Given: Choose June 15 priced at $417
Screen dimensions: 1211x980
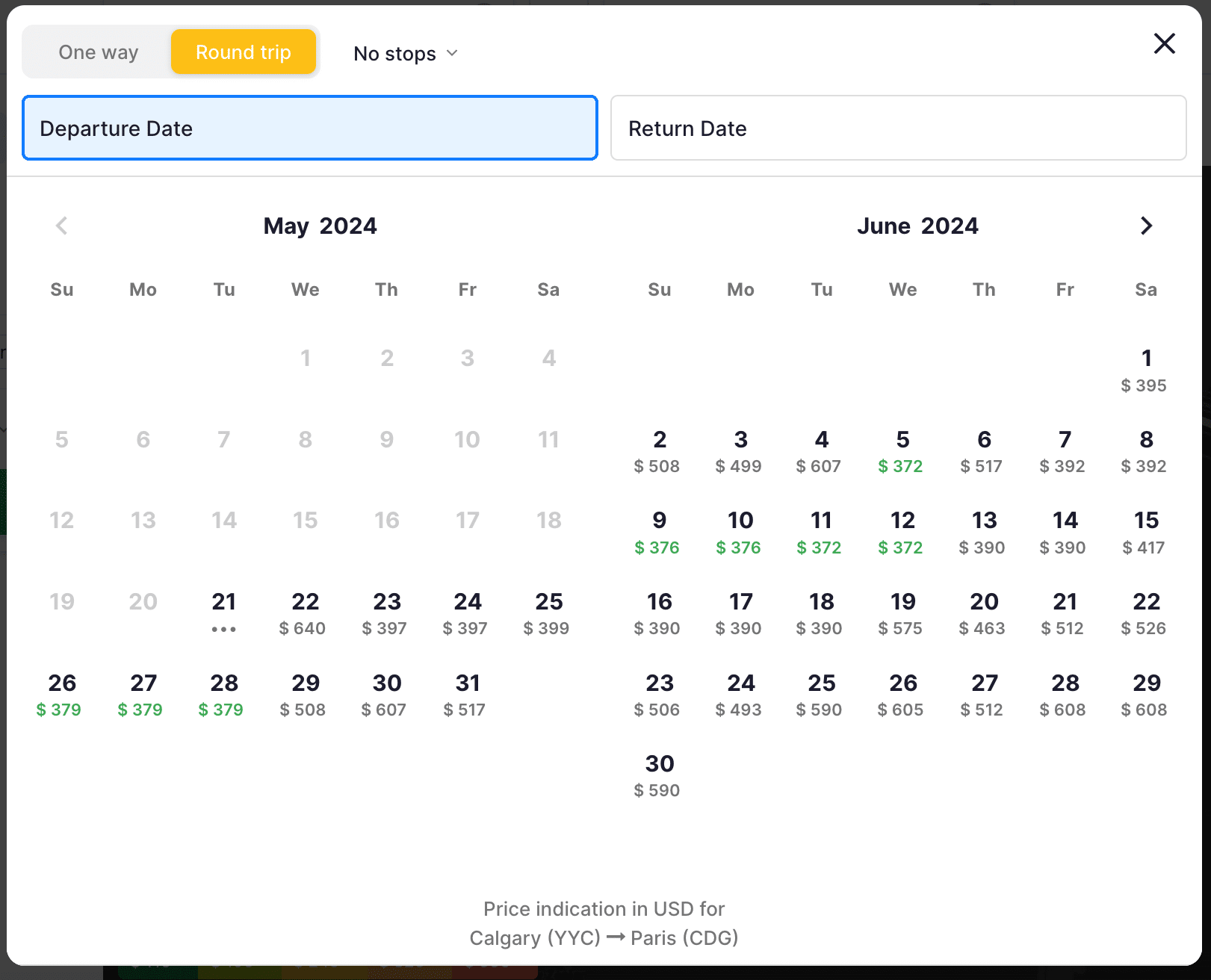Looking at the screenshot, I should point(1145,532).
